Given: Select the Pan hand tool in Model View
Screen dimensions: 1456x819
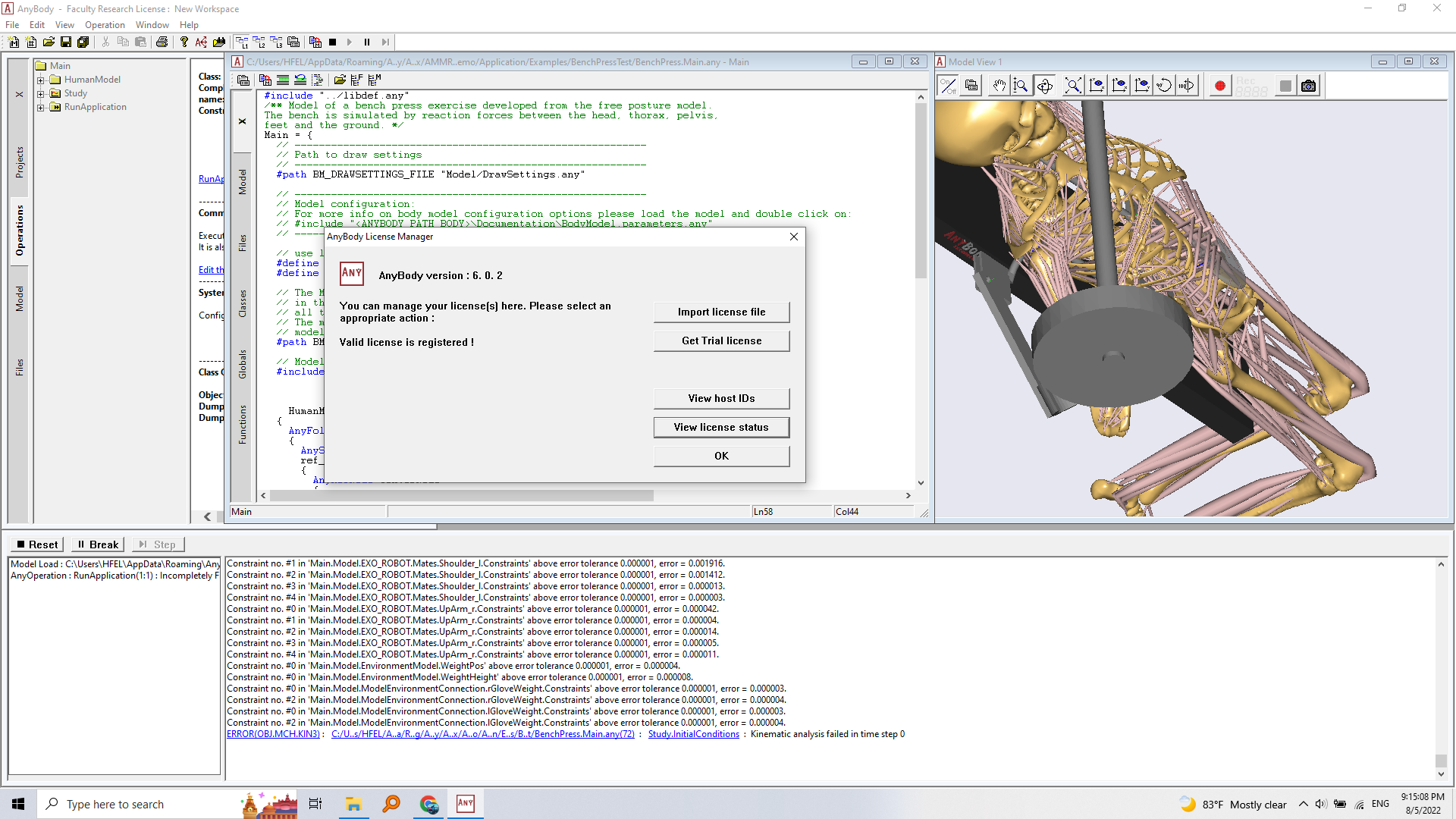Looking at the screenshot, I should tap(999, 86).
